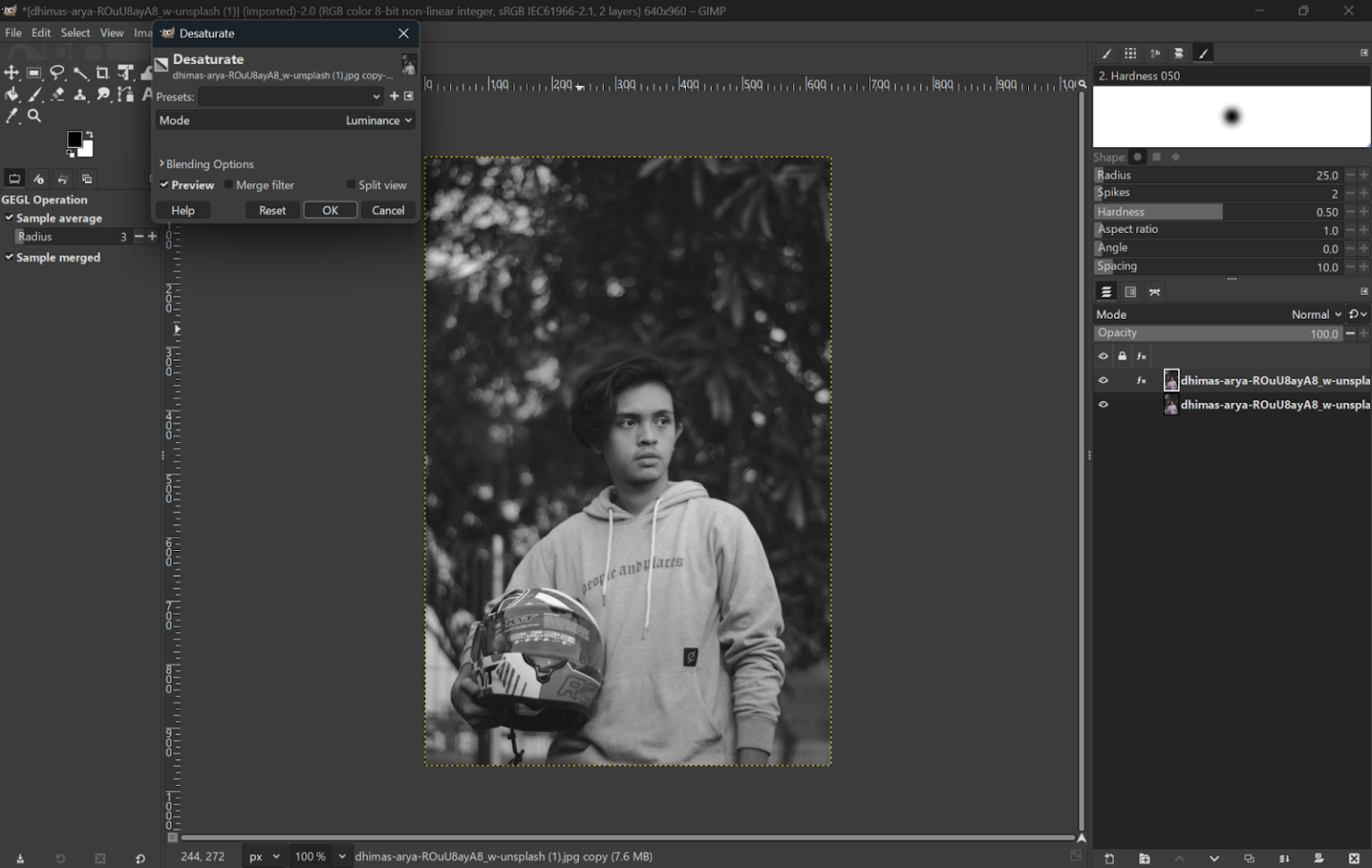Select the Crop tool
The width and height of the screenshot is (1372, 868).
point(103,73)
